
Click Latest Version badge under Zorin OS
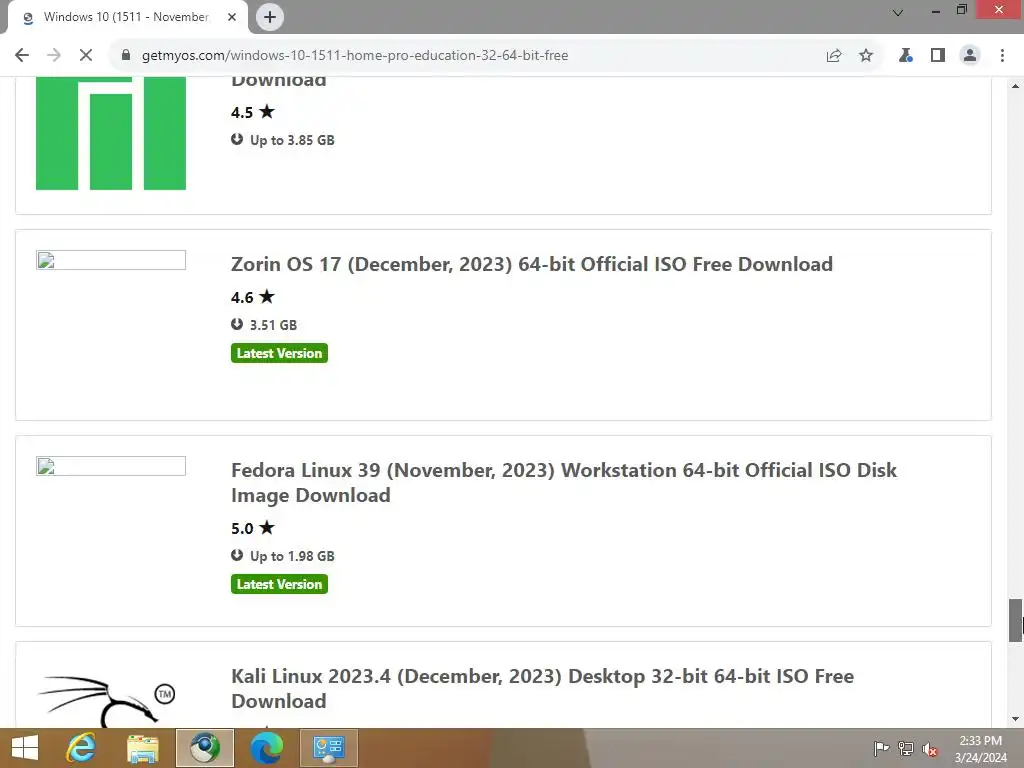pyautogui.click(x=280, y=353)
